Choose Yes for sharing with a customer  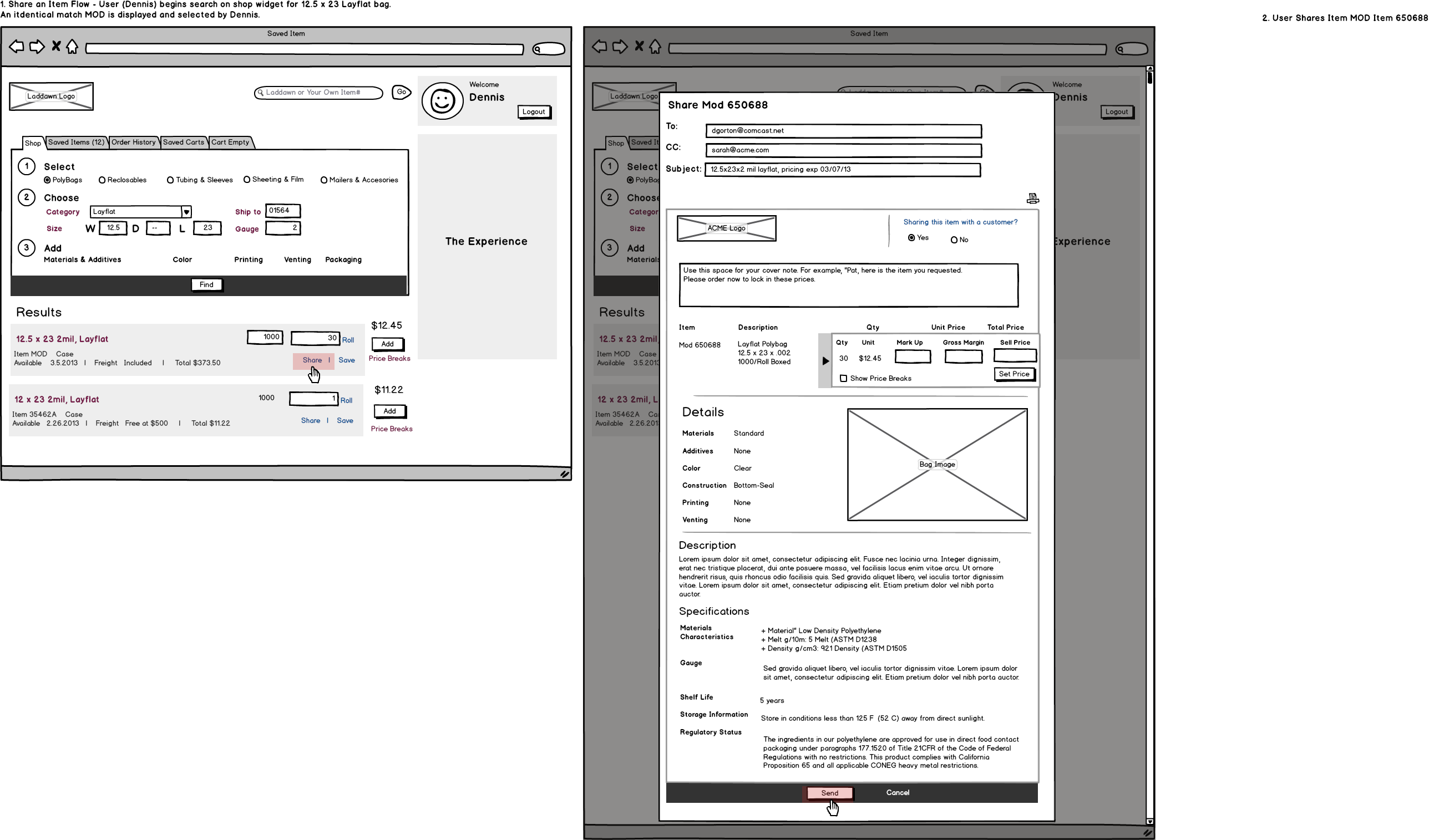point(911,238)
